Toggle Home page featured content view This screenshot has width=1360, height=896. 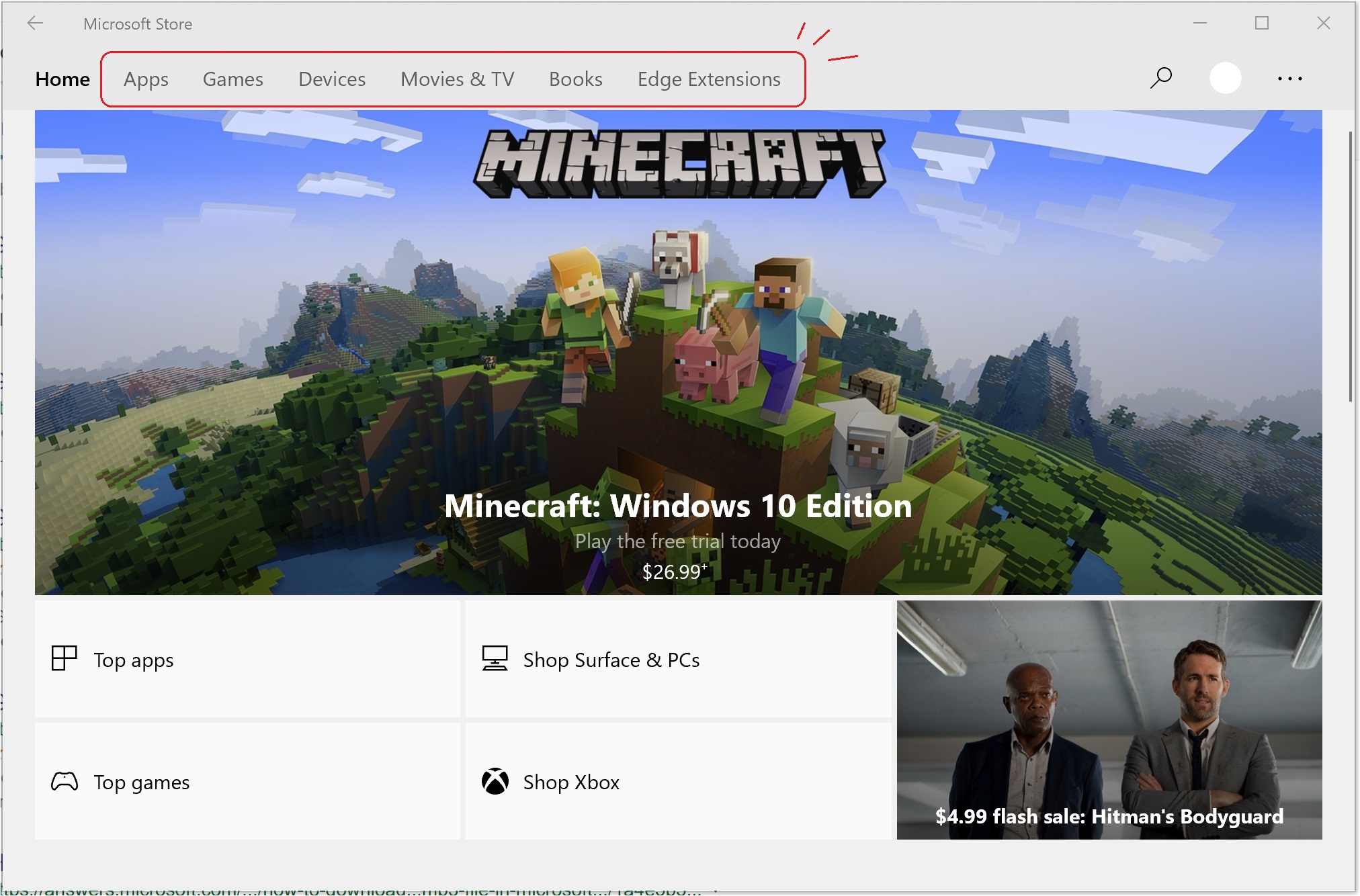pos(63,79)
